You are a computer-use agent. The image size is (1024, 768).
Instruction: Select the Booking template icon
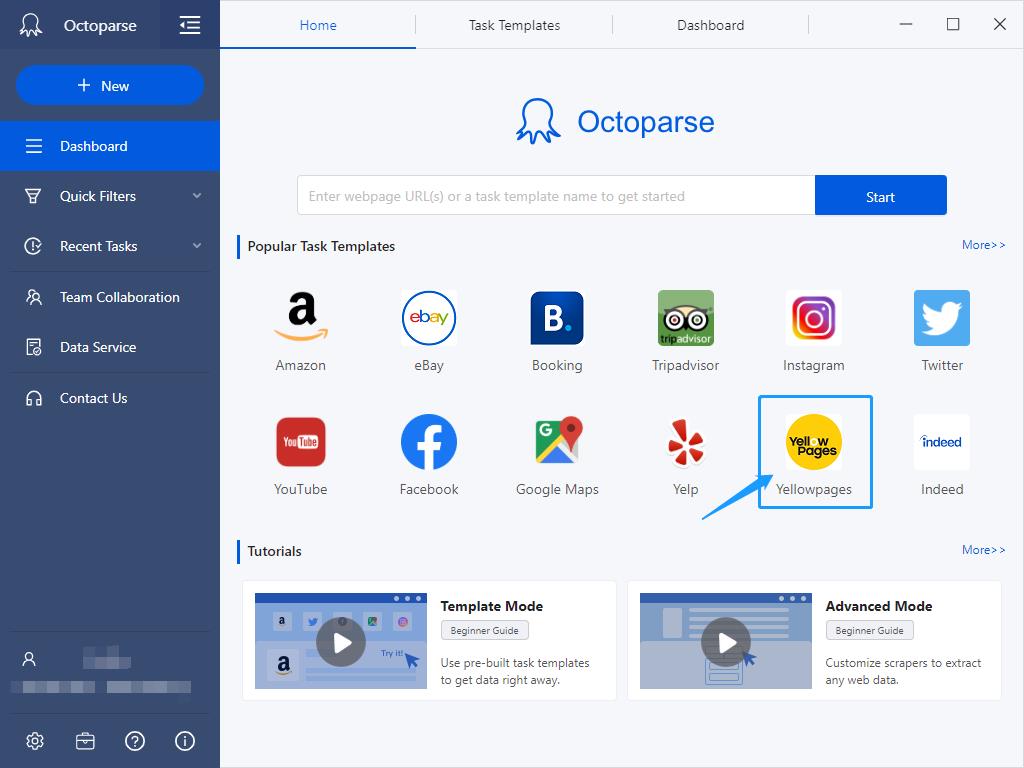[556, 317]
